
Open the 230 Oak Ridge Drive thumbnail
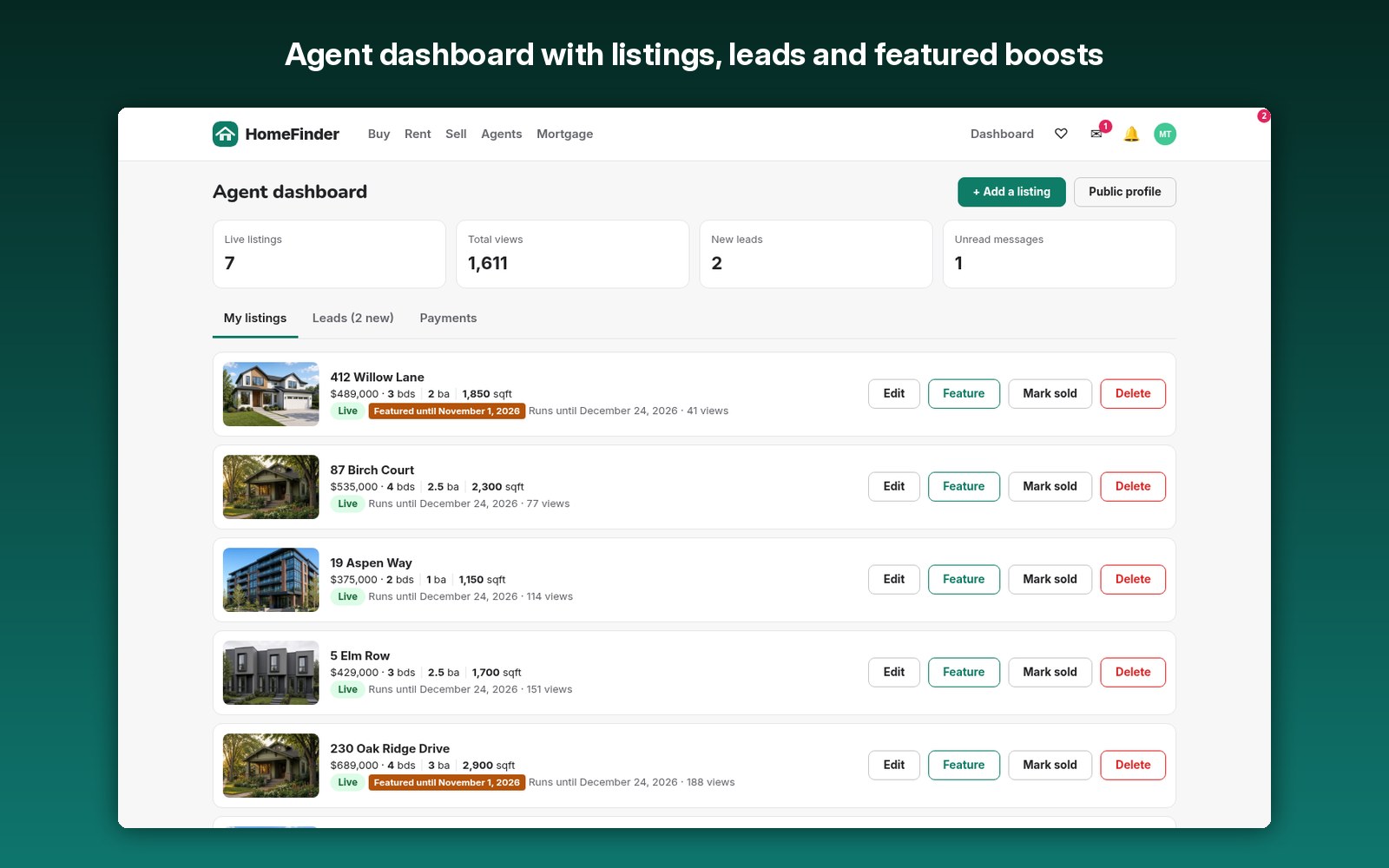coord(271,766)
